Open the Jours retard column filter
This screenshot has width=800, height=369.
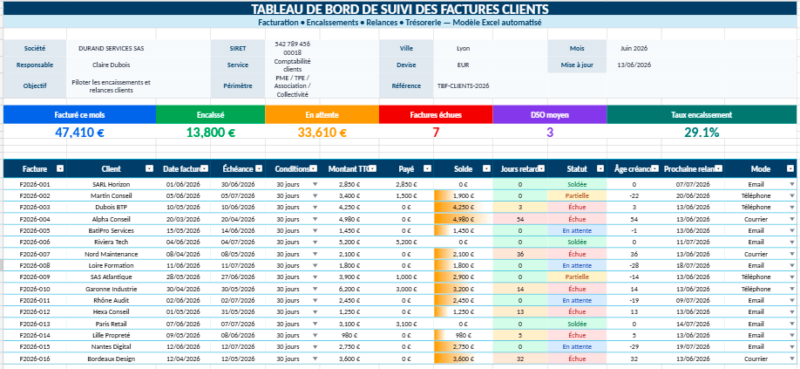[x=541, y=168]
